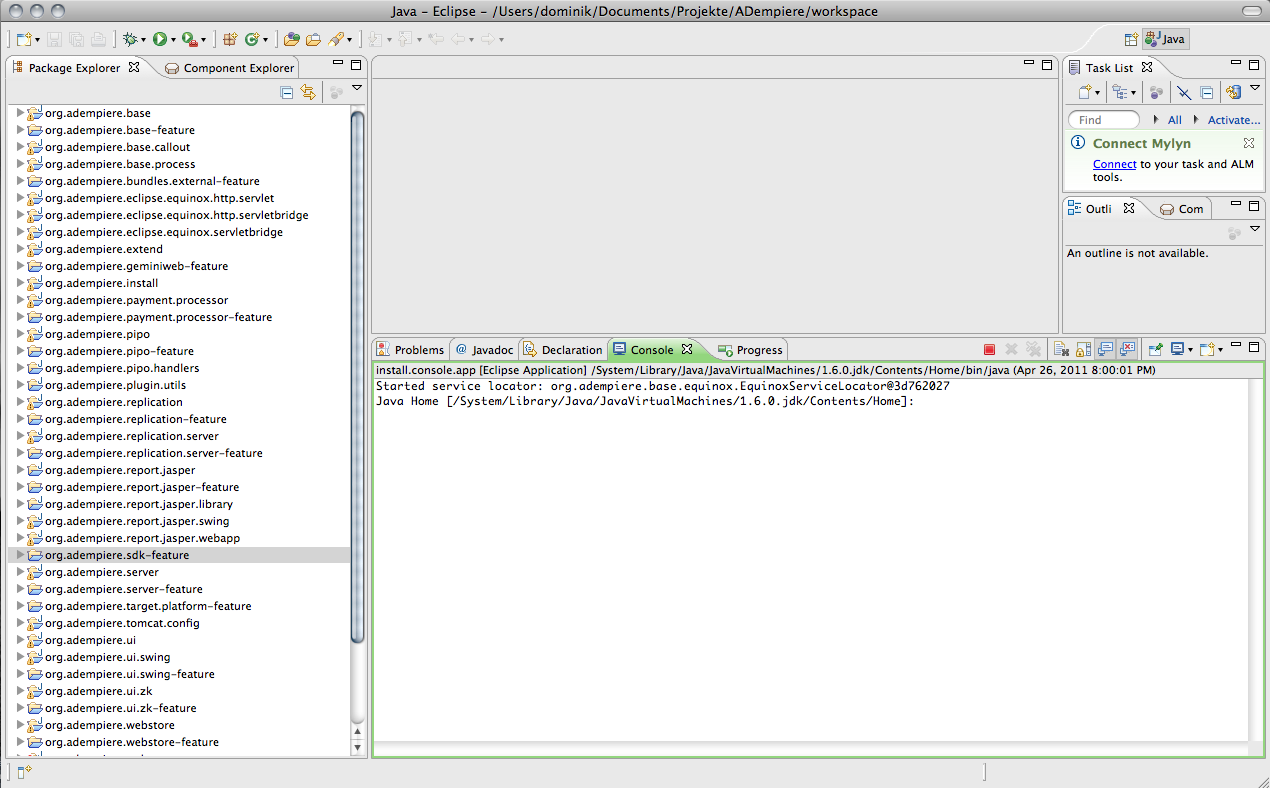This screenshot has height=788, width=1270.
Task: Maximize the editor area
Action: (1047, 65)
